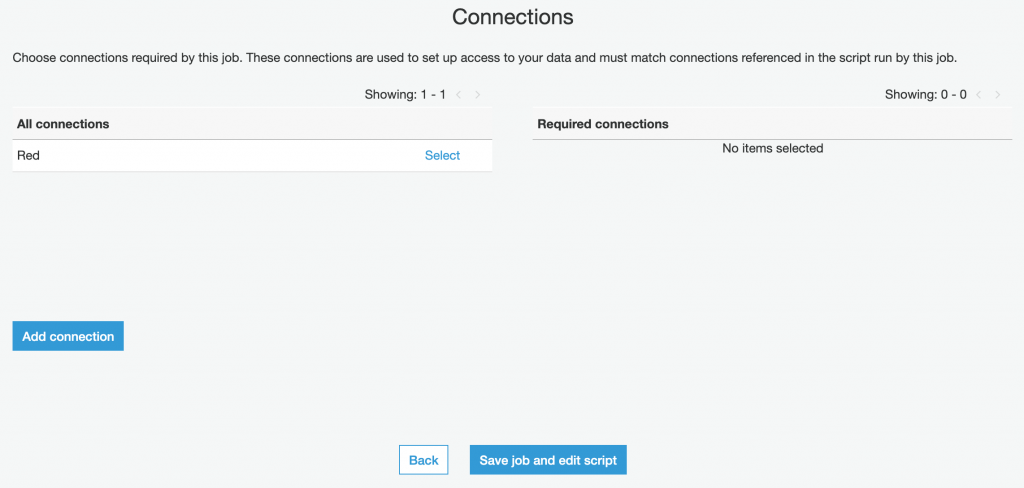Go Back to the previous step
The width and height of the screenshot is (1024, 488).
click(423, 460)
